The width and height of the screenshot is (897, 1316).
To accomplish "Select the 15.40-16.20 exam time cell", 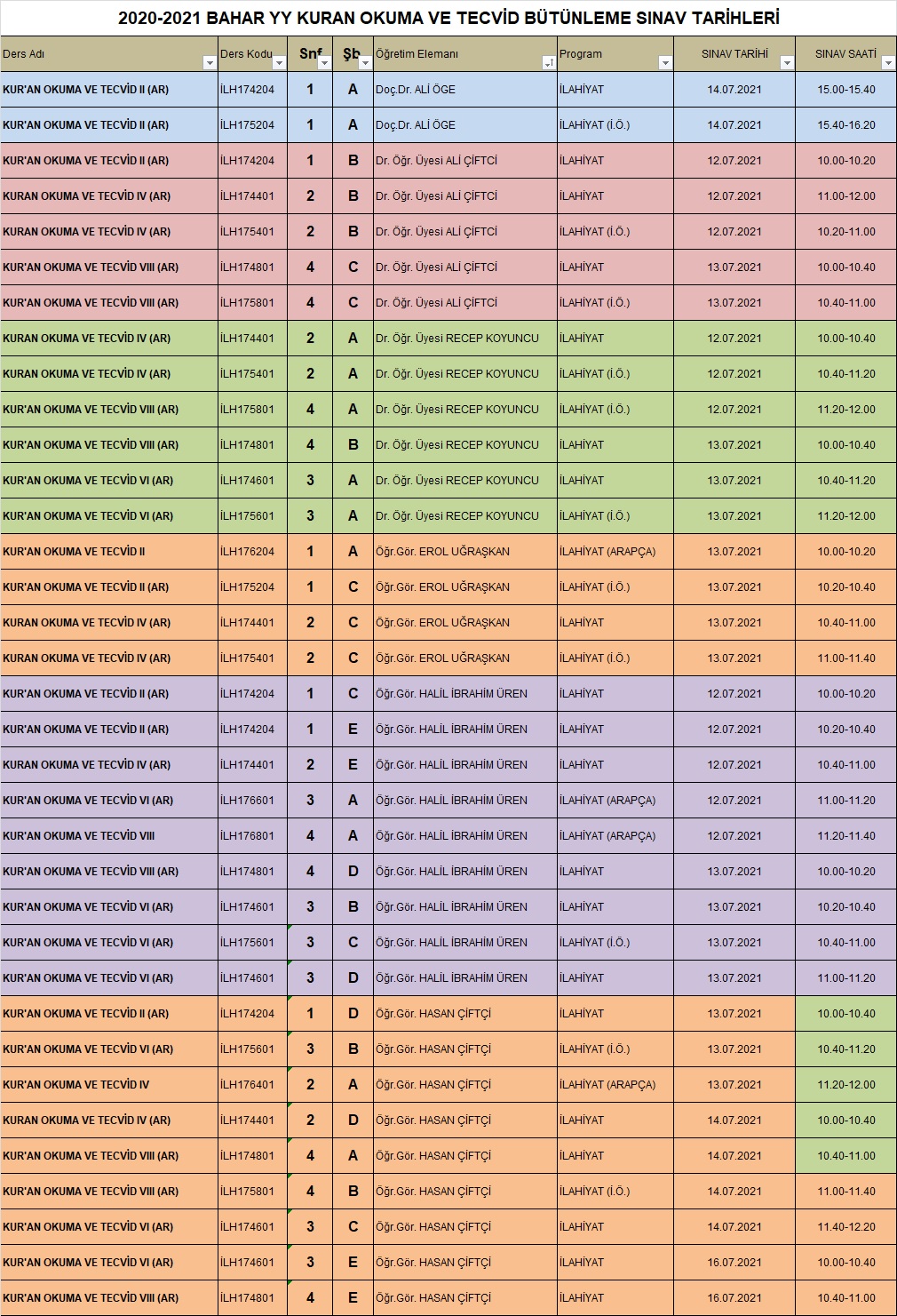I will click(845, 125).
